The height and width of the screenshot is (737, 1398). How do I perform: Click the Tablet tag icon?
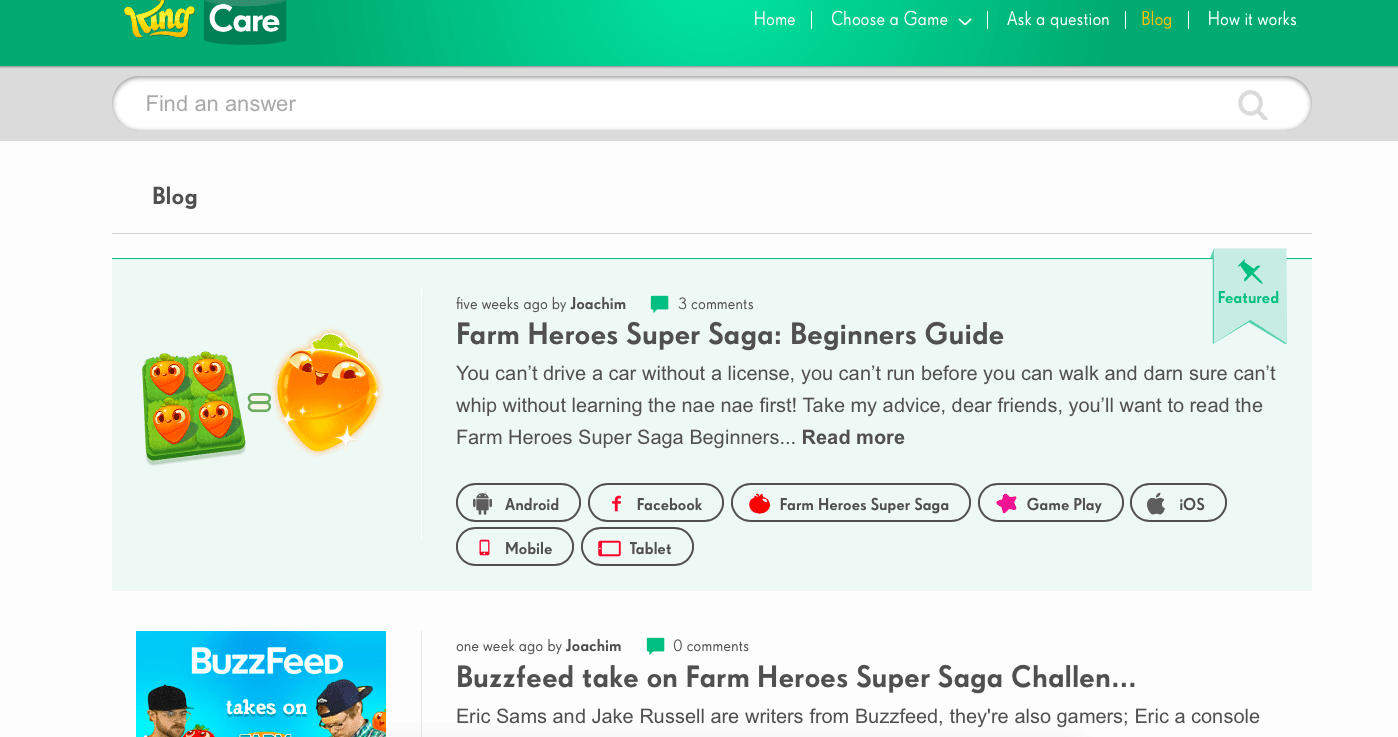[x=609, y=548]
